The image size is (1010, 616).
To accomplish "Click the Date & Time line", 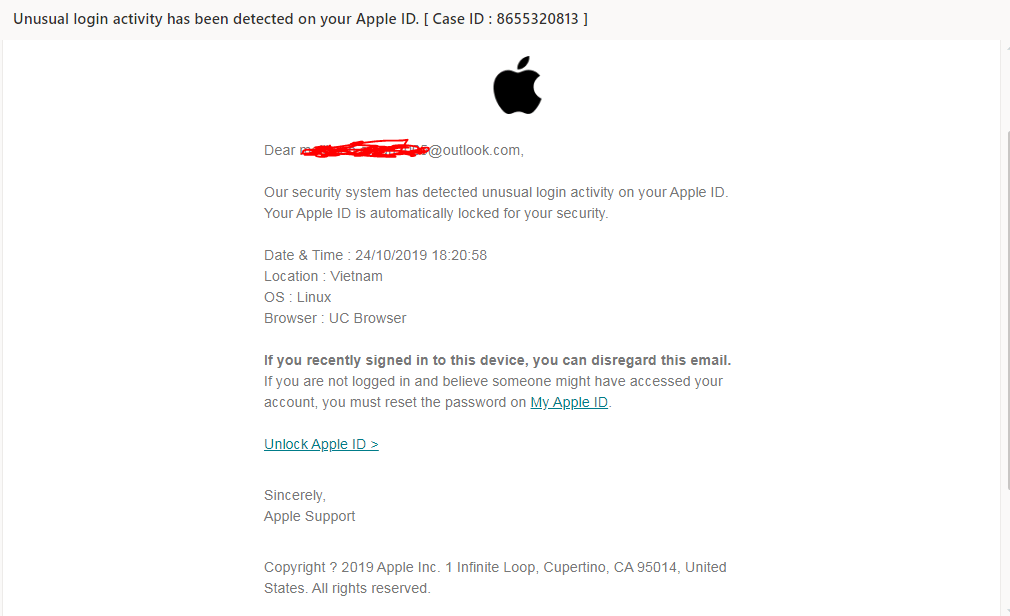I will pos(376,255).
